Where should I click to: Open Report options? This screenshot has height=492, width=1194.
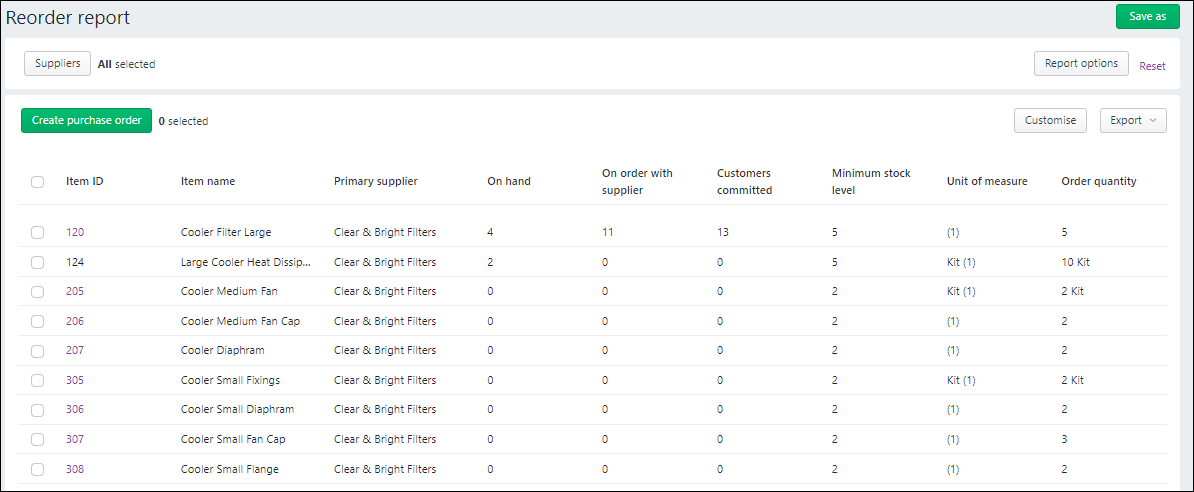point(1081,63)
